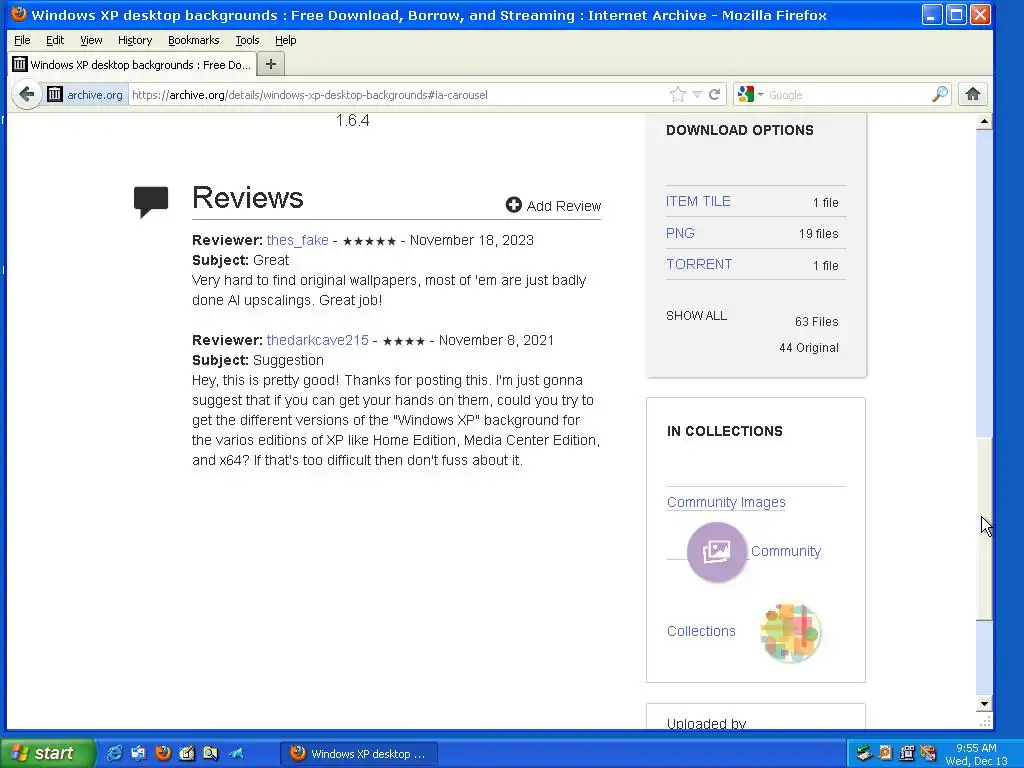This screenshot has height=768, width=1024.
Task: Open the Collections link
Action: (701, 631)
